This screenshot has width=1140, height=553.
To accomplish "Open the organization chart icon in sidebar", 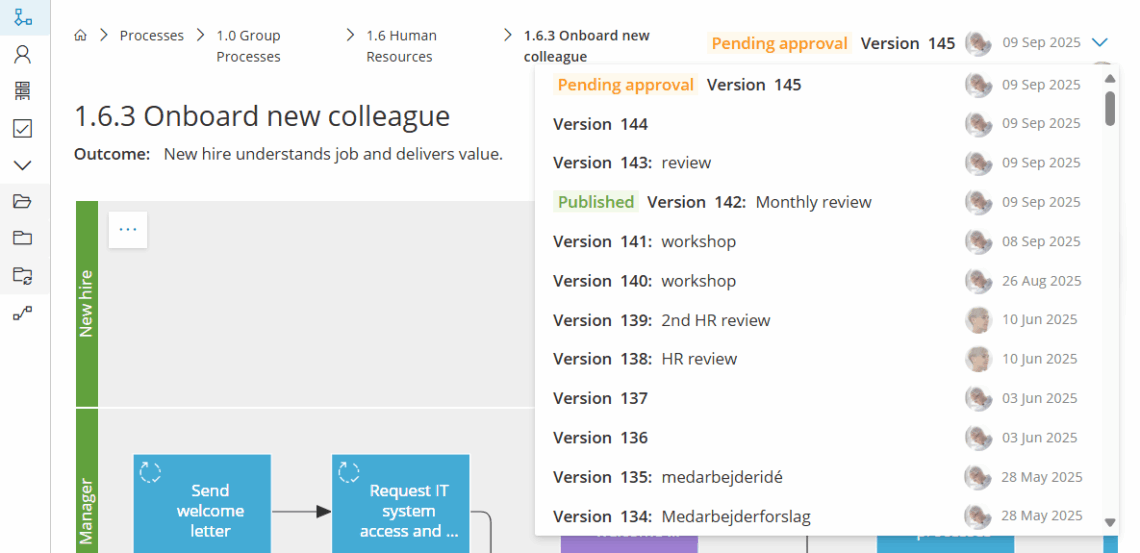I will [x=22, y=91].
